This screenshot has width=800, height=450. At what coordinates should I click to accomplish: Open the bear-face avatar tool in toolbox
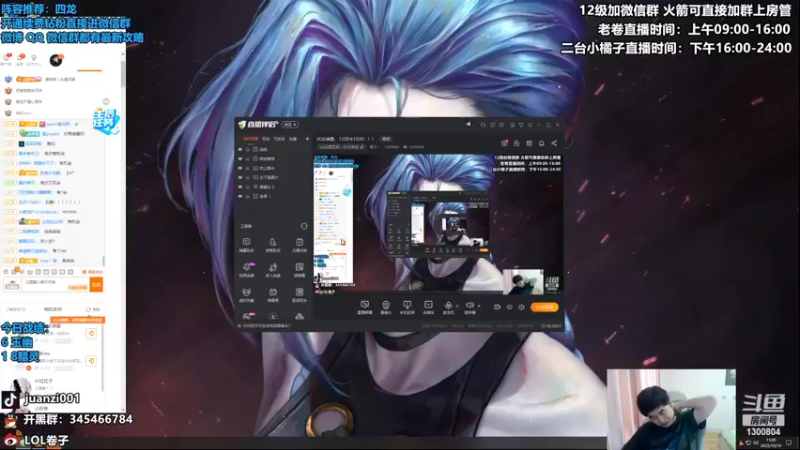coord(246,292)
